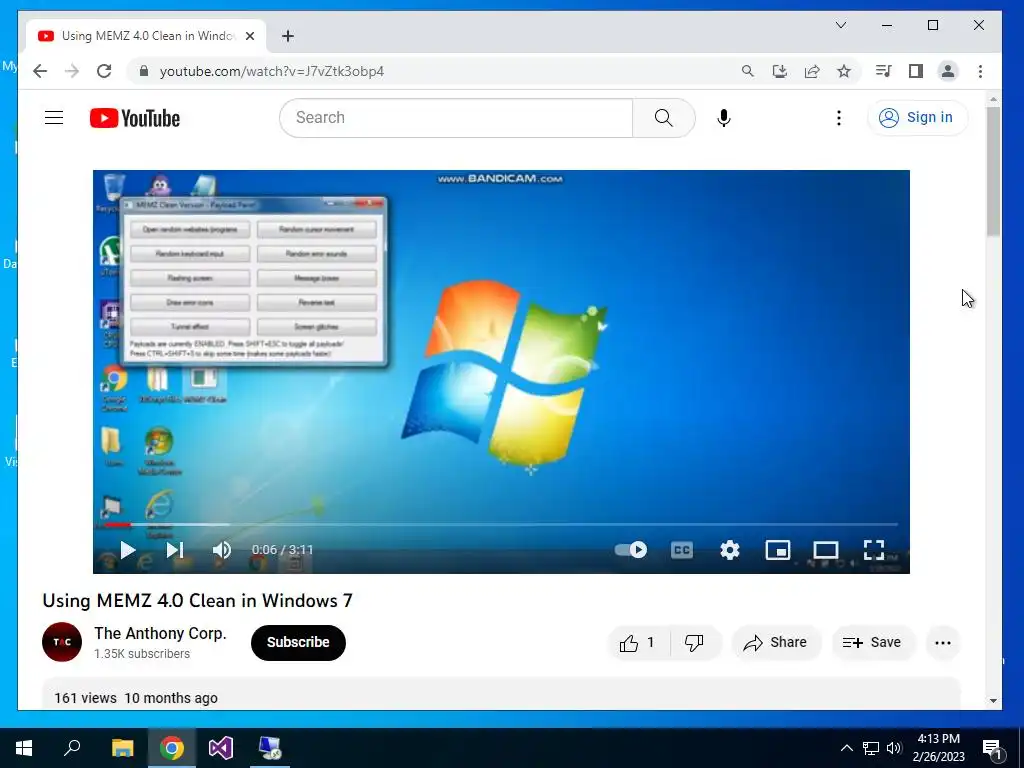
Task: Open the tab search chevron
Action: coord(841,25)
